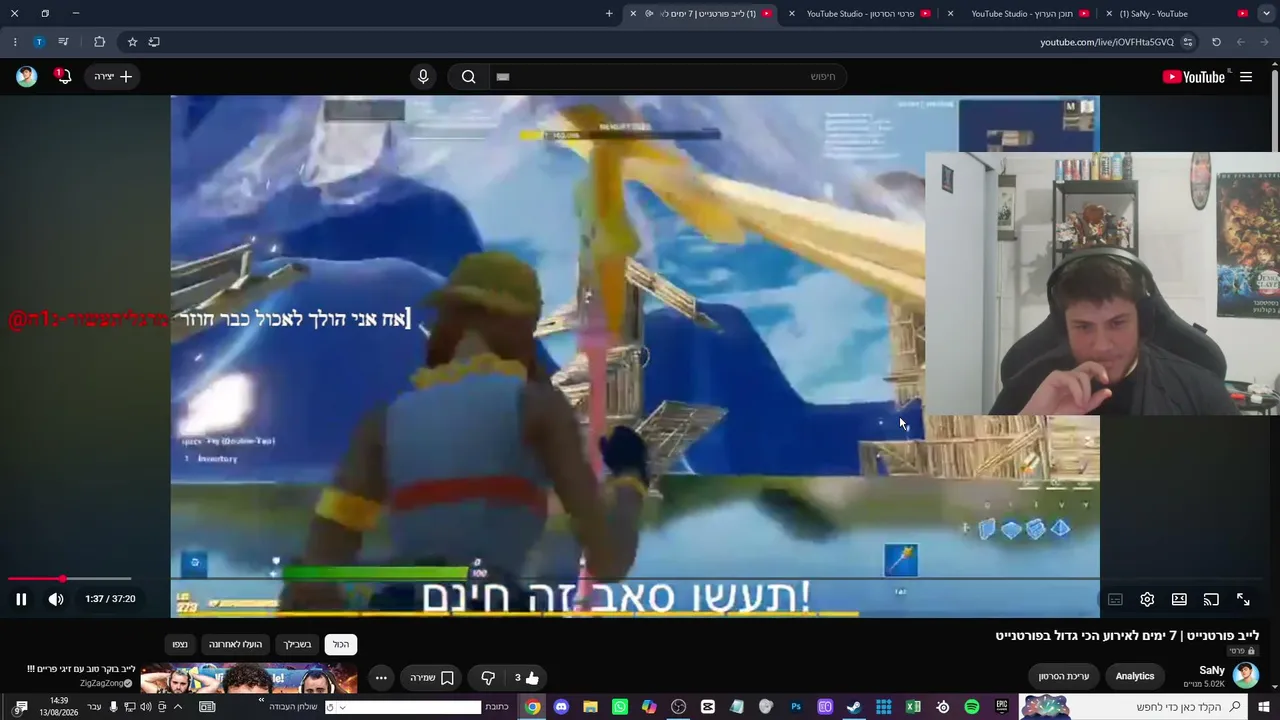
Task: Open Spotify from taskbar
Action: click(972, 707)
